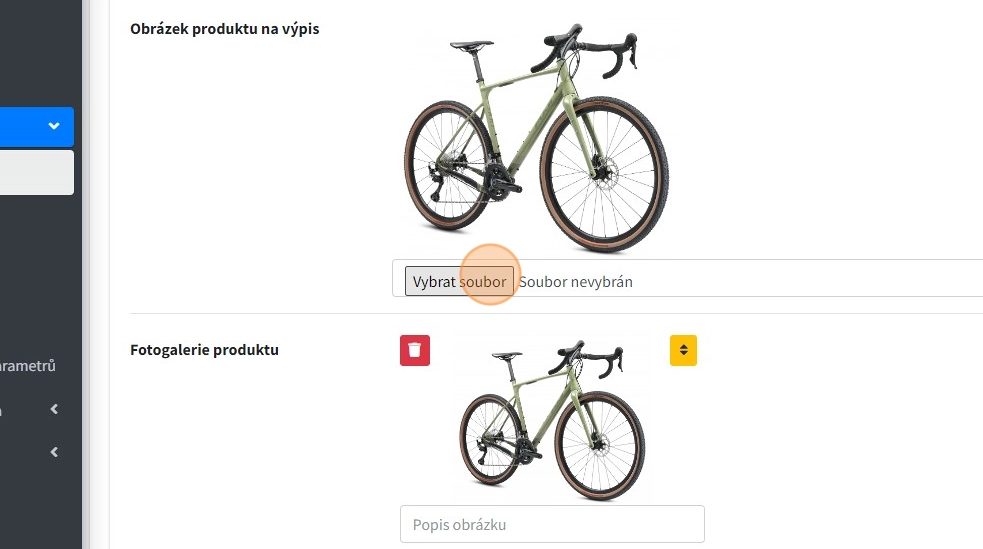The image size is (983, 549).
Task: Open the sidebar item ending in "arametrů"
Action: [x=28, y=366]
